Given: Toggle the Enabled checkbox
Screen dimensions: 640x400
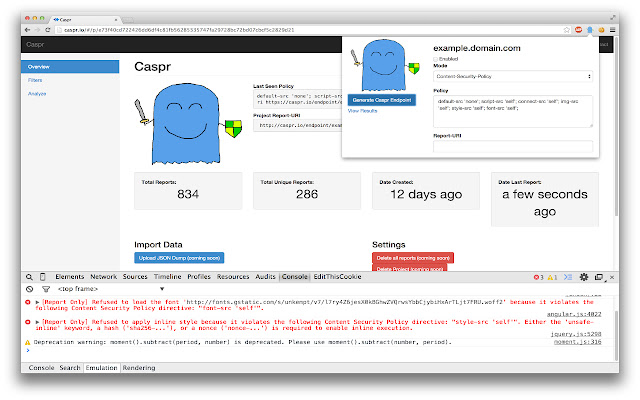Looking at the screenshot, I should pos(436,59).
